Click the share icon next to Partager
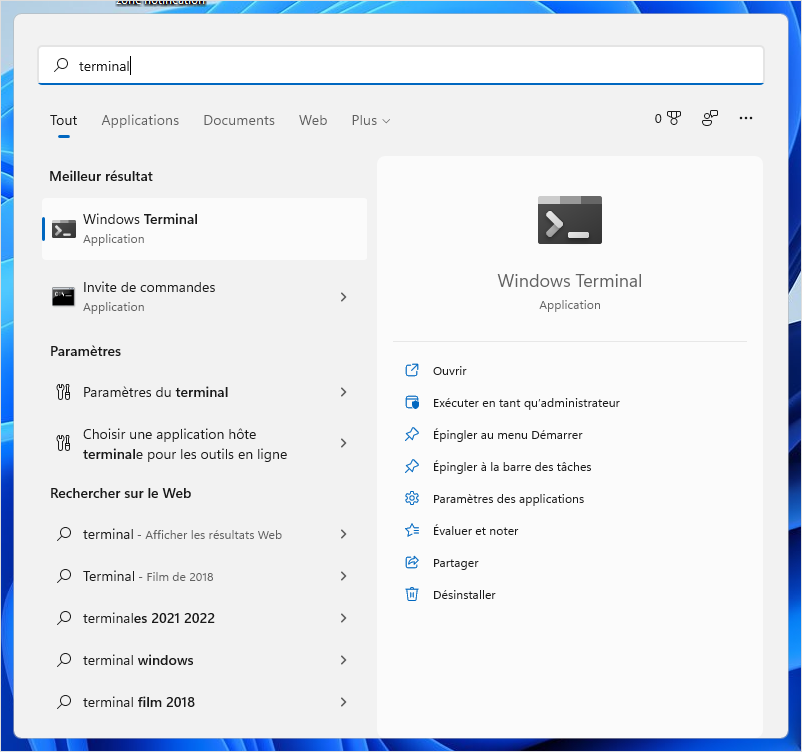The width and height of the screenshot is (802, 752). 412,562
